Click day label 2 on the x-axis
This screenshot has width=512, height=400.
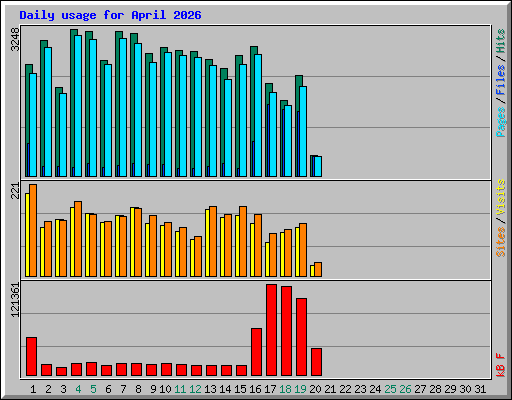[48, 389]
